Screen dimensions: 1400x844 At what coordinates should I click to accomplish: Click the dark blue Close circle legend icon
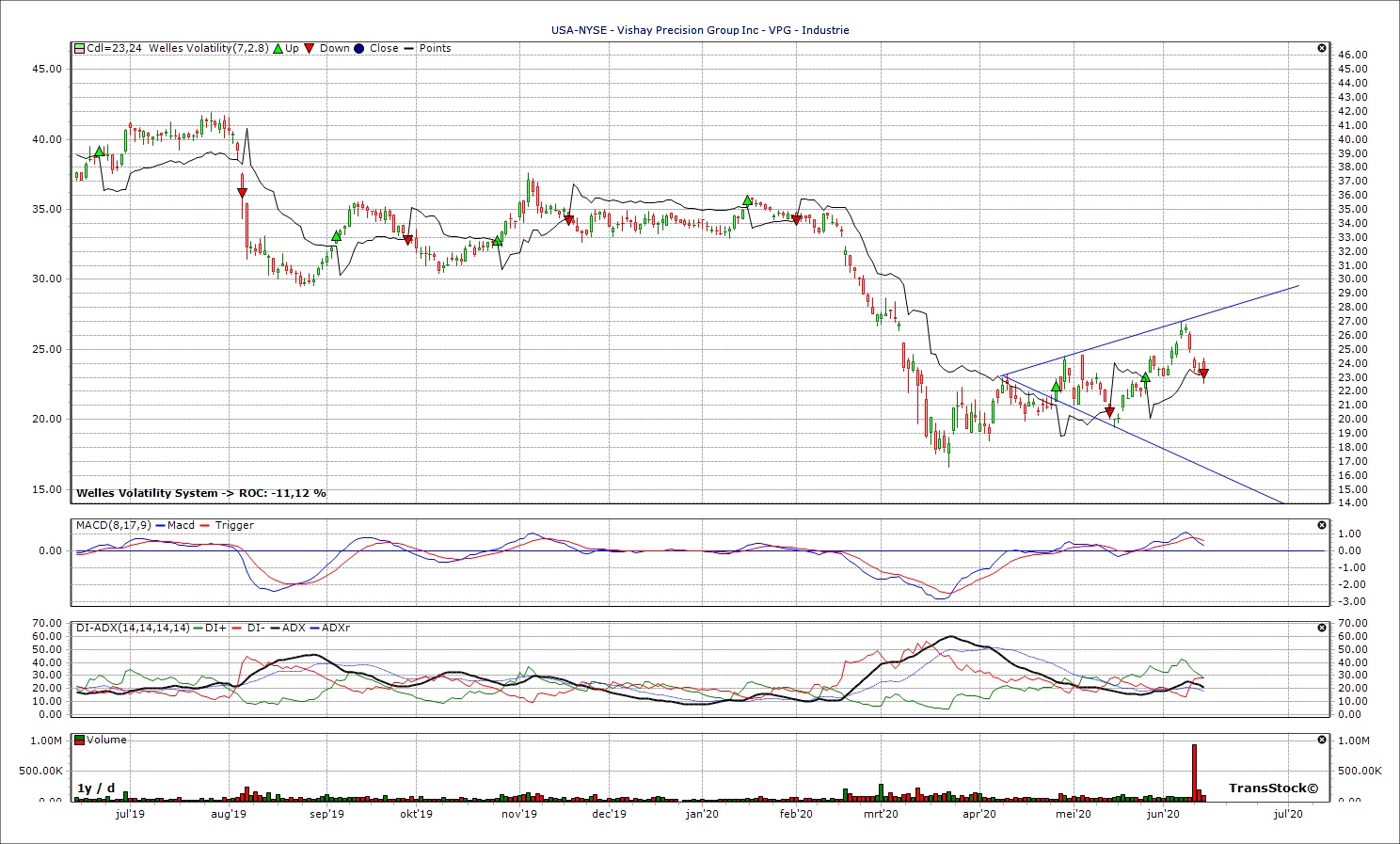[x=359, y=48]
